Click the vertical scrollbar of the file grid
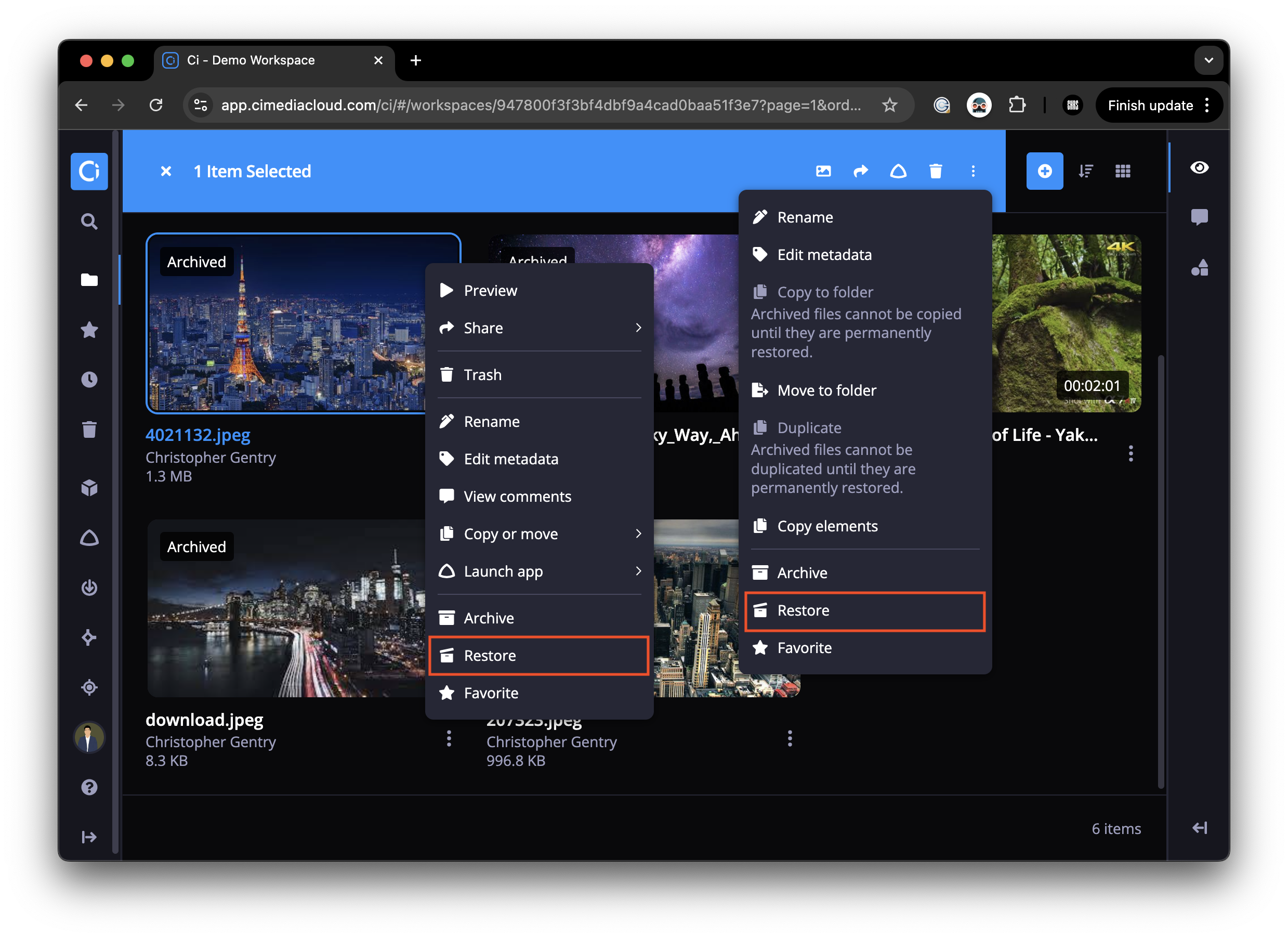Screen dimensions: 1288x938 [1161, 571]
